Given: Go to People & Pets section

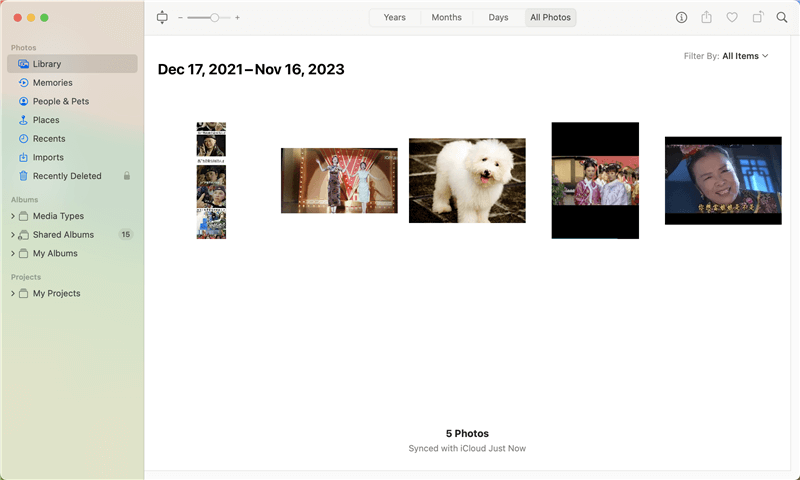Looking at the screenshot, I should click(x=60, y=101).
